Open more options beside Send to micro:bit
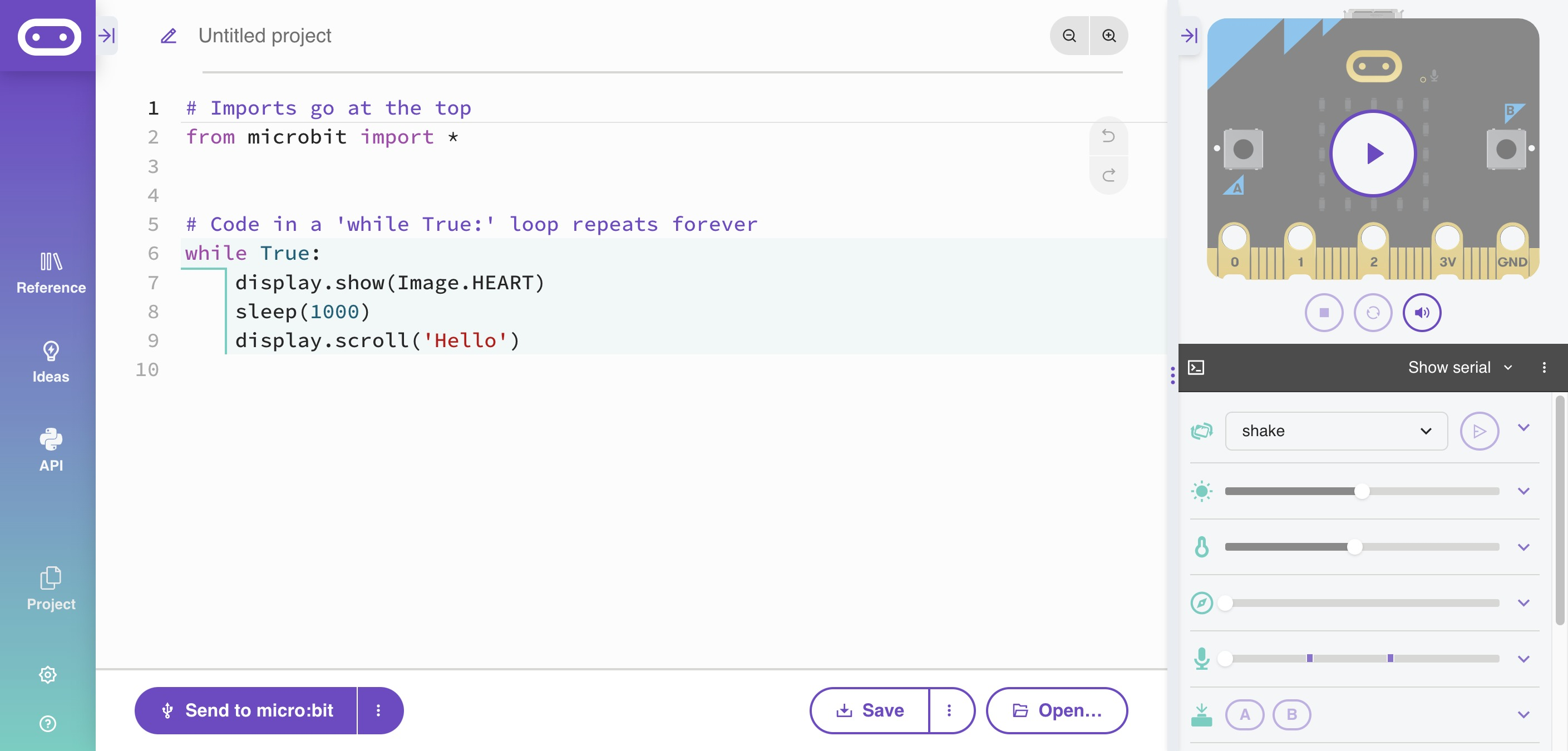 pyautogui.click(x=378, y=710)
